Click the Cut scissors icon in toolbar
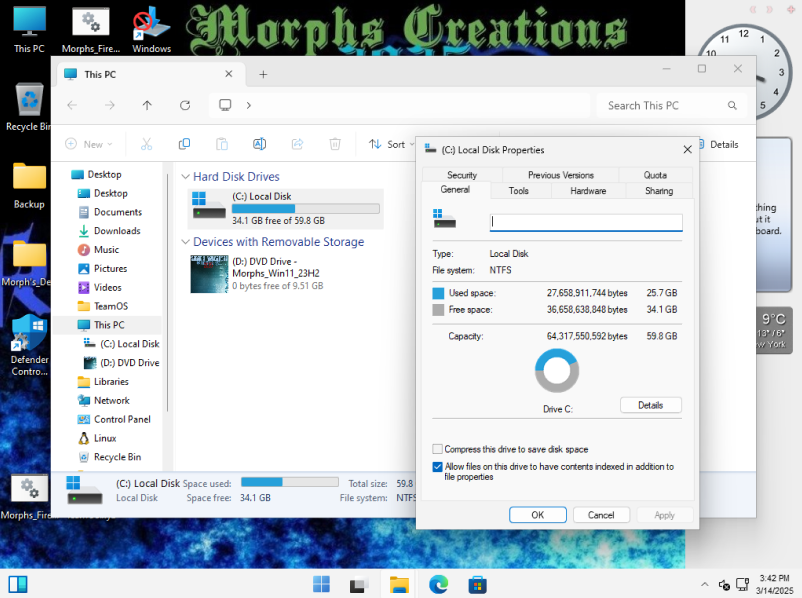This screenshot has width=802, height=598. [x=146, y=144]
